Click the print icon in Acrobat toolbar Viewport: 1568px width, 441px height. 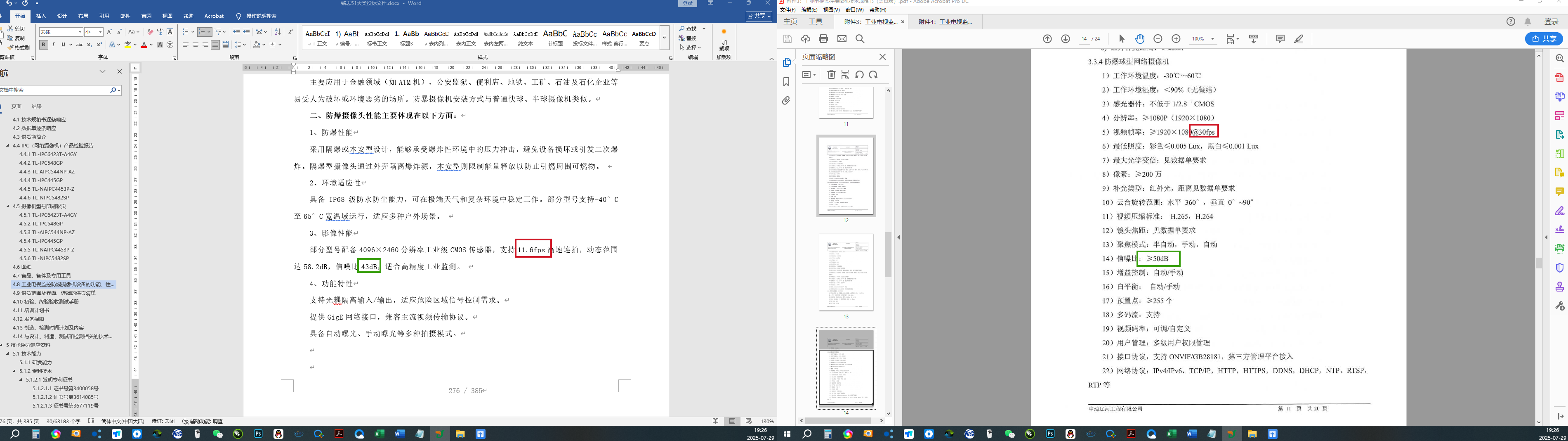823,38
